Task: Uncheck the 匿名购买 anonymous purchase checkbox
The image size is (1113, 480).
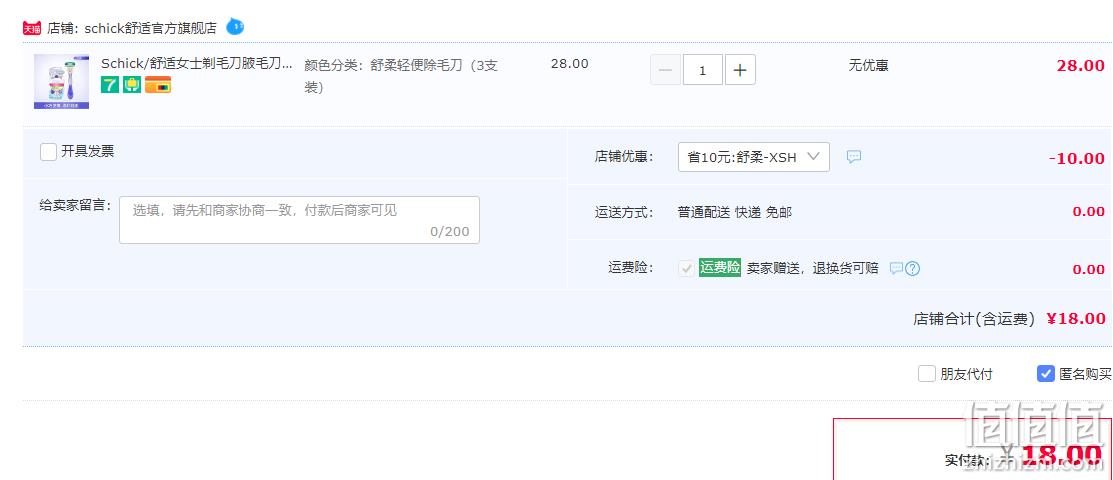Action: pos(1045,373)
